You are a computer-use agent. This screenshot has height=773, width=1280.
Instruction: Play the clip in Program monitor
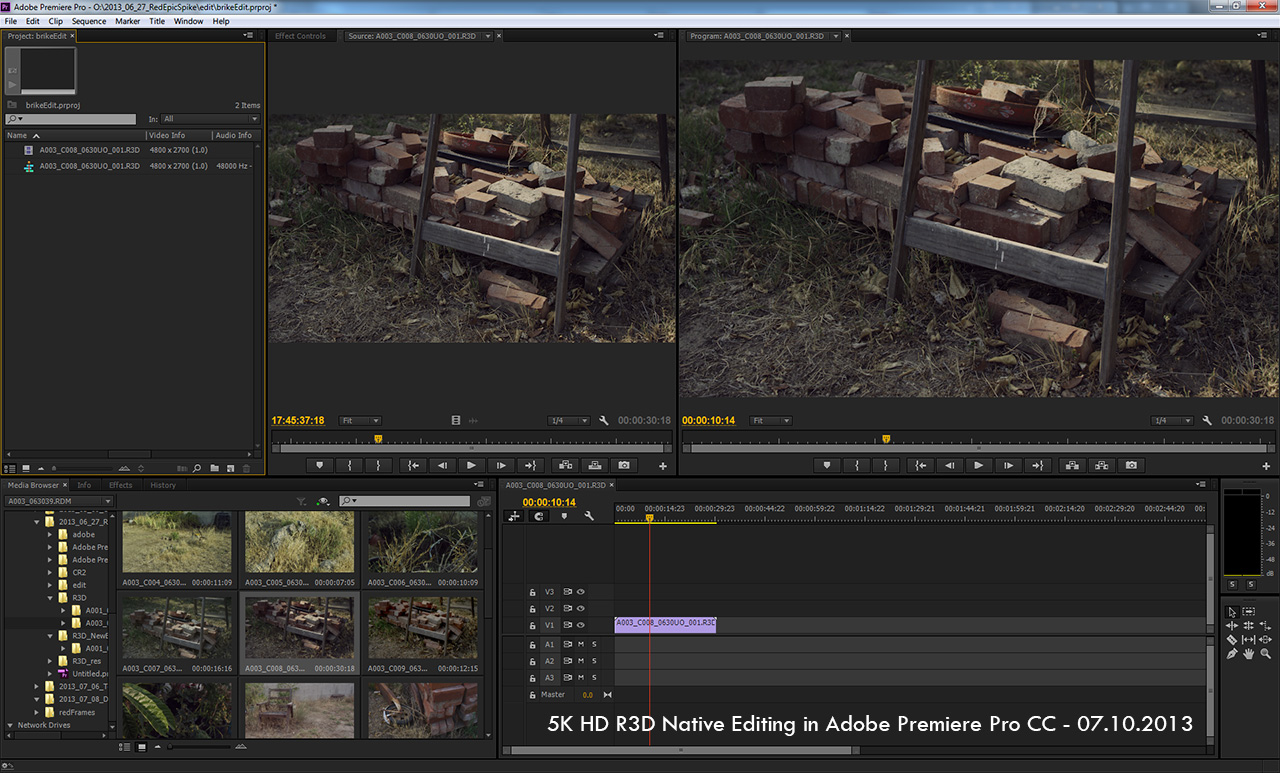pos(979,465)
